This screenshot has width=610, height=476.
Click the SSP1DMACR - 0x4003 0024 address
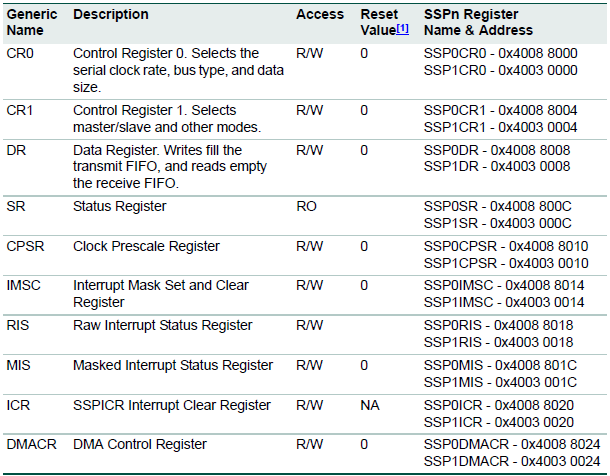pyautogui.click(x=512, y=461)
